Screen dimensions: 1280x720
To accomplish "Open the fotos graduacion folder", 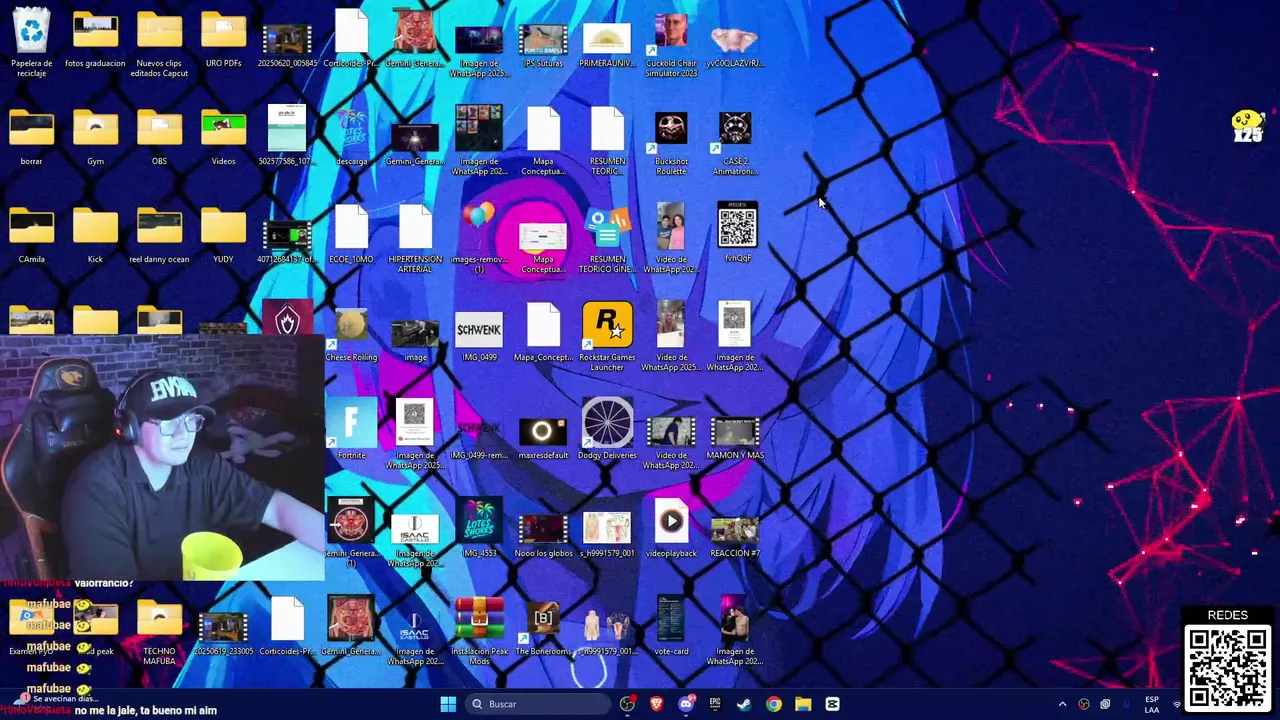I will [x=95, y=40].
